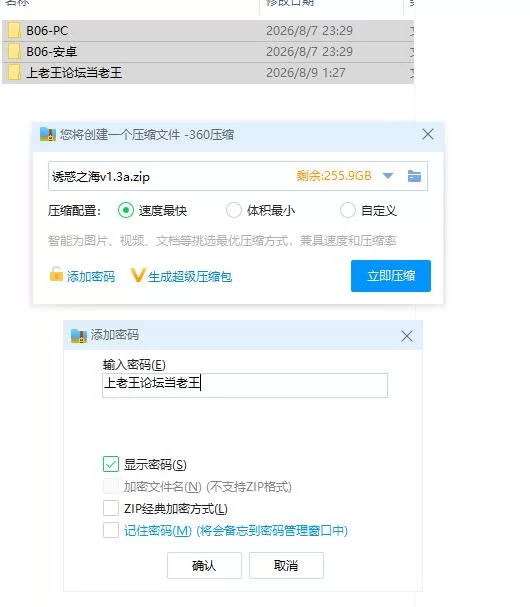
Task: Select the 自定义 compression option
Action: (348, 211)
